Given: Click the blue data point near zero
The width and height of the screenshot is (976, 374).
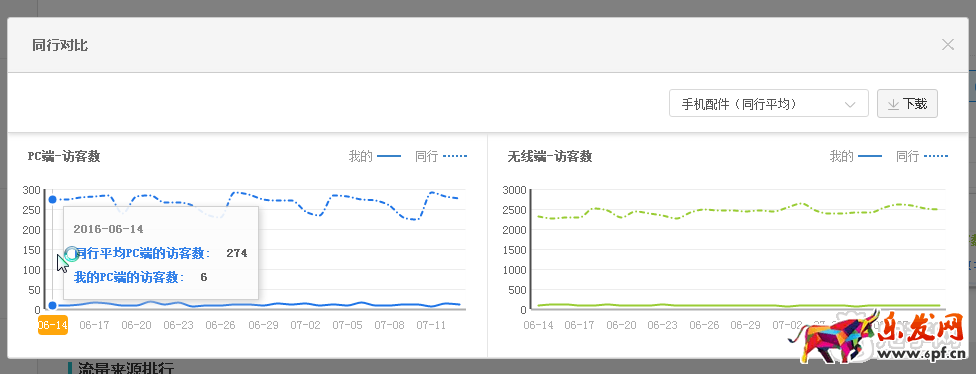Looking at the screenshot, I should click(x=53, y=306).
